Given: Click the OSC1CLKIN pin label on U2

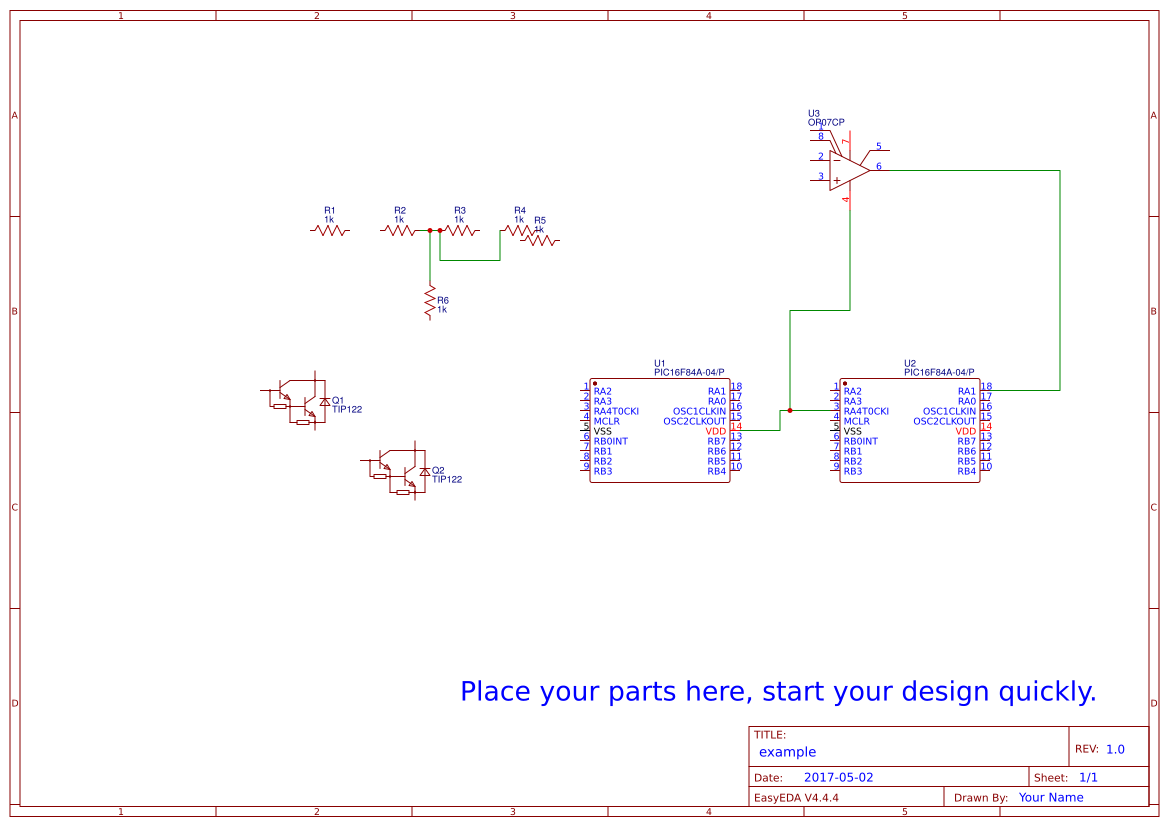Looking at the screenshot, I should coord(949,412).
